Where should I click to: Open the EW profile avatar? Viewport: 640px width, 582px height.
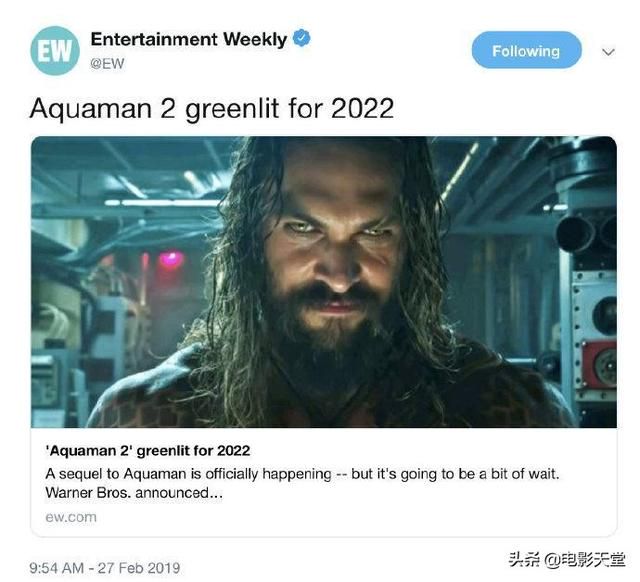[x=55, y=51]
